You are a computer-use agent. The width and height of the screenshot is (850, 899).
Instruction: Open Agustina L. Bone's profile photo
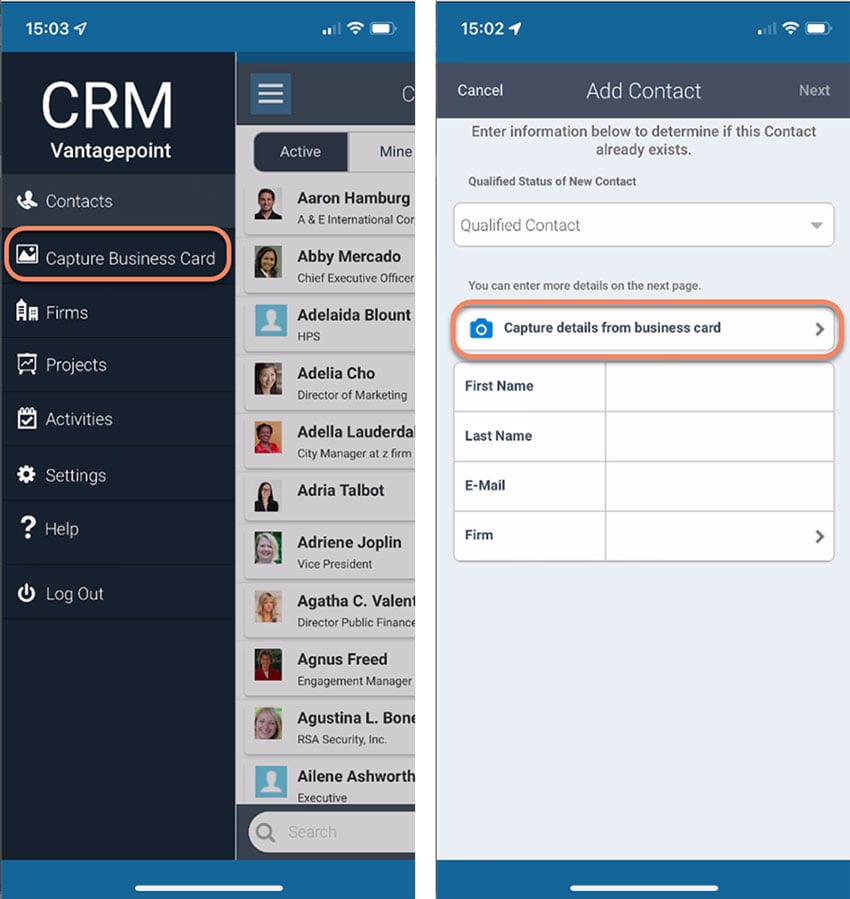coord(268,723)
